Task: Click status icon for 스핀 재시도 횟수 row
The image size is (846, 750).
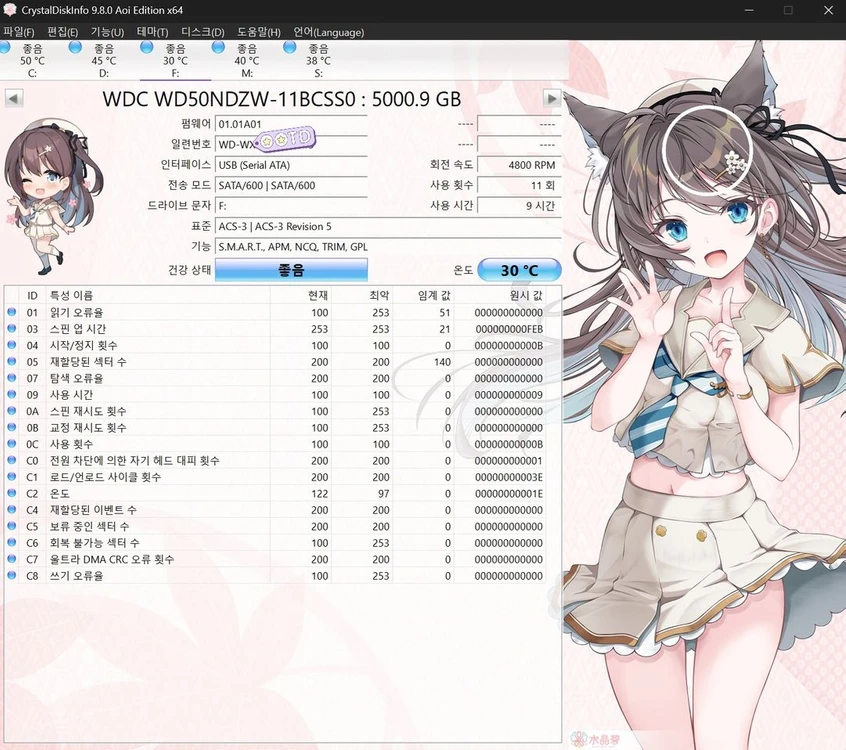Action: (x=12, y=411)
